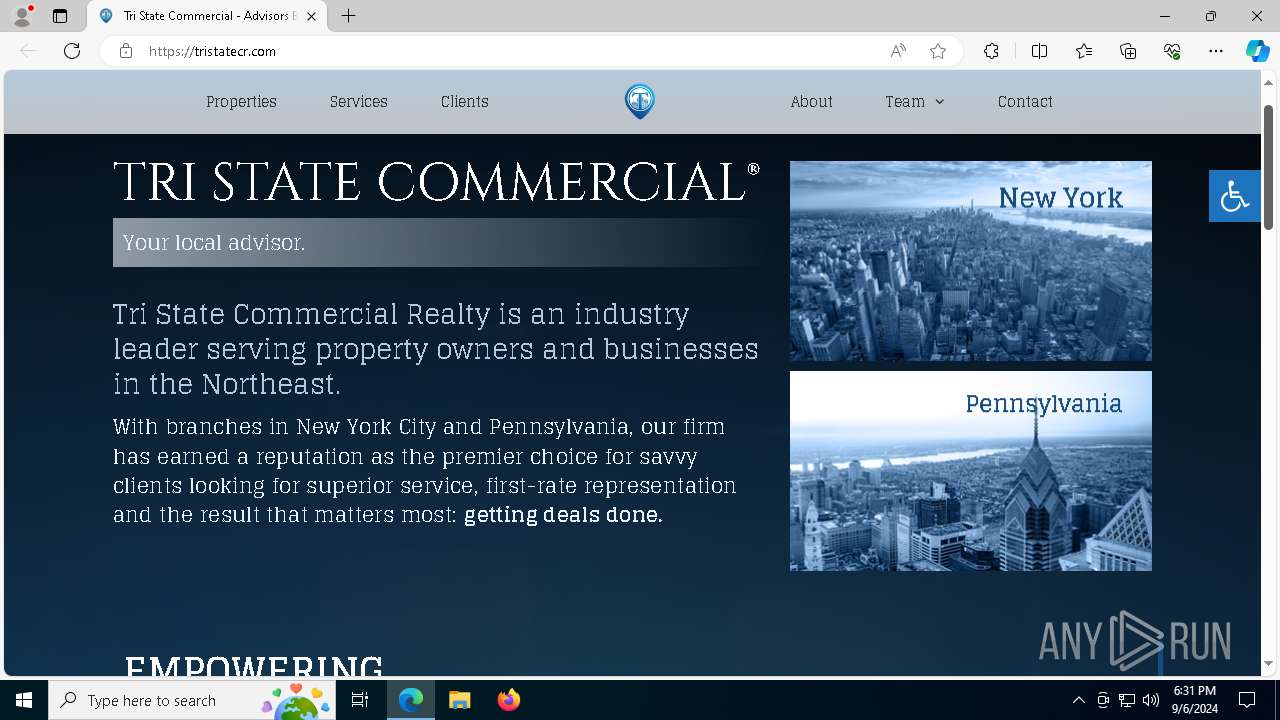Open the tab actions menu icon
The width and height of the screenshot is (1280, 720).
coord(60,16)
